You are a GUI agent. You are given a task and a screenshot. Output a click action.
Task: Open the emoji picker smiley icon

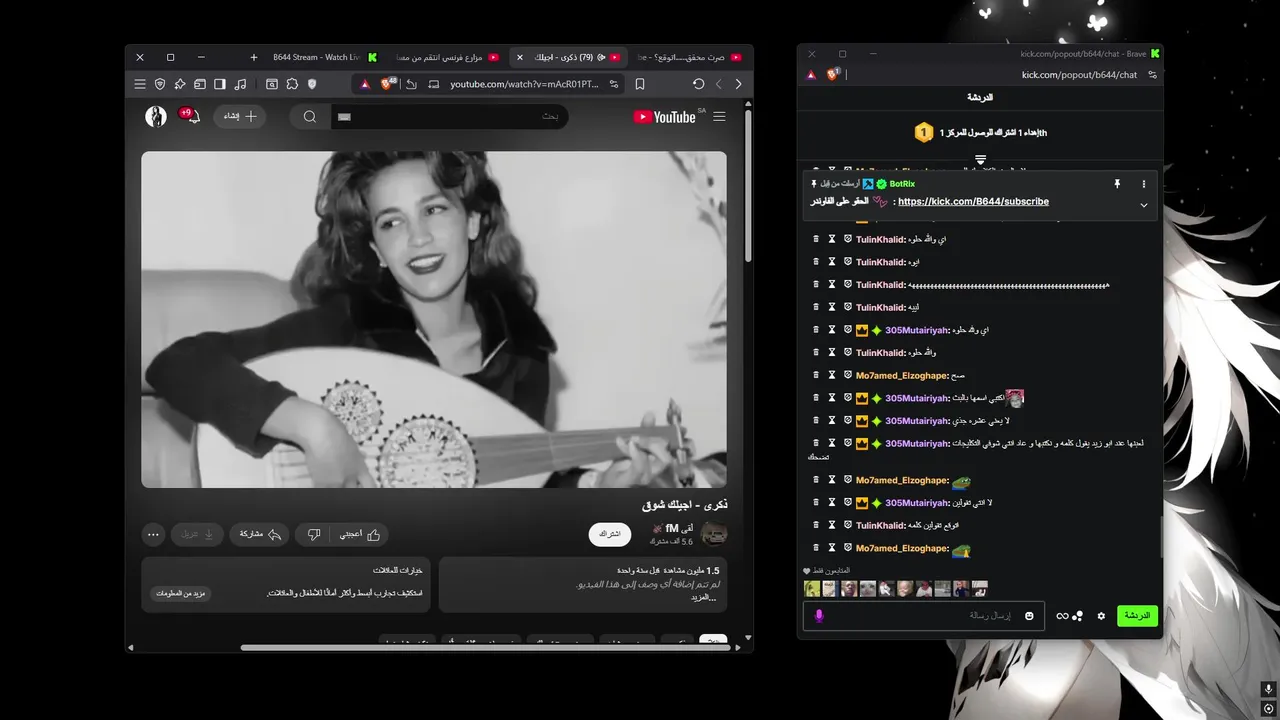pos(1029,615)
